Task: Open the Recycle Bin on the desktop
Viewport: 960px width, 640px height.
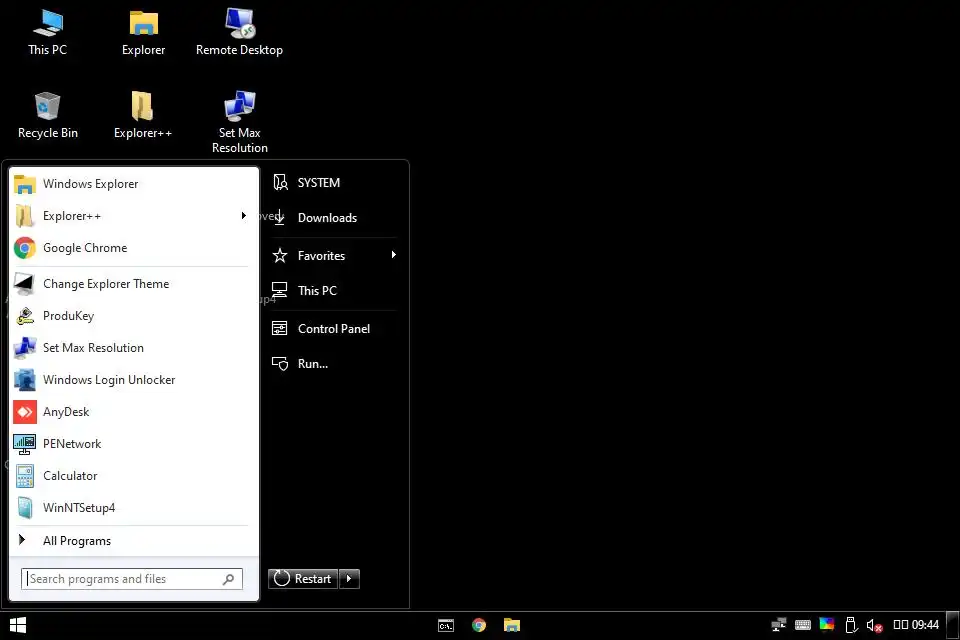Action: tap(48, 115)
